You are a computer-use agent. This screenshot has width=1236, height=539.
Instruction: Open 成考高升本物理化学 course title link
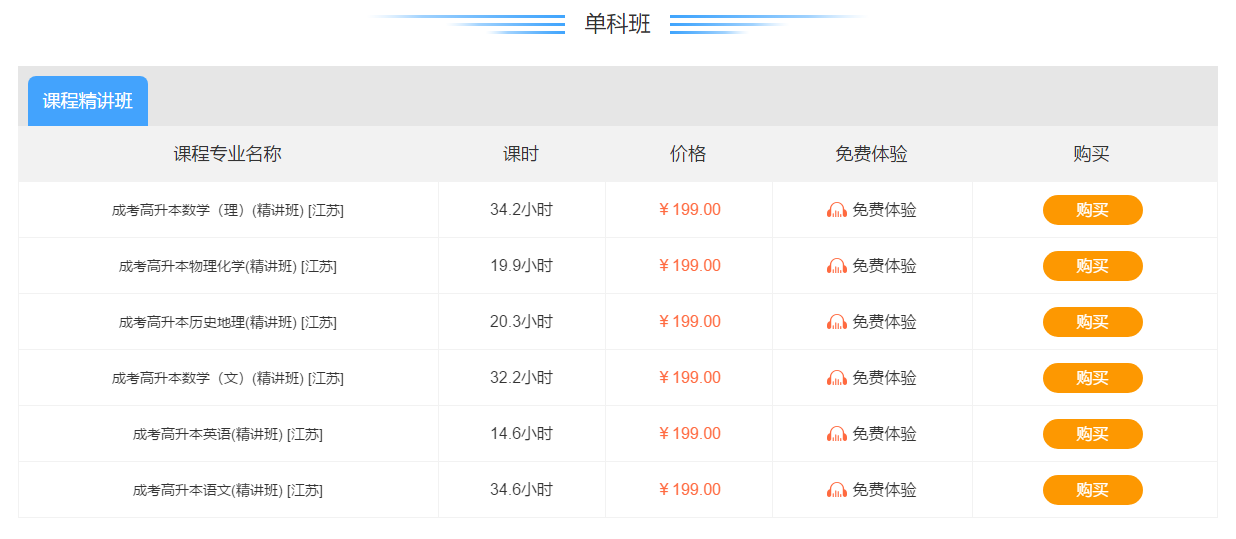tap(228, 266)
